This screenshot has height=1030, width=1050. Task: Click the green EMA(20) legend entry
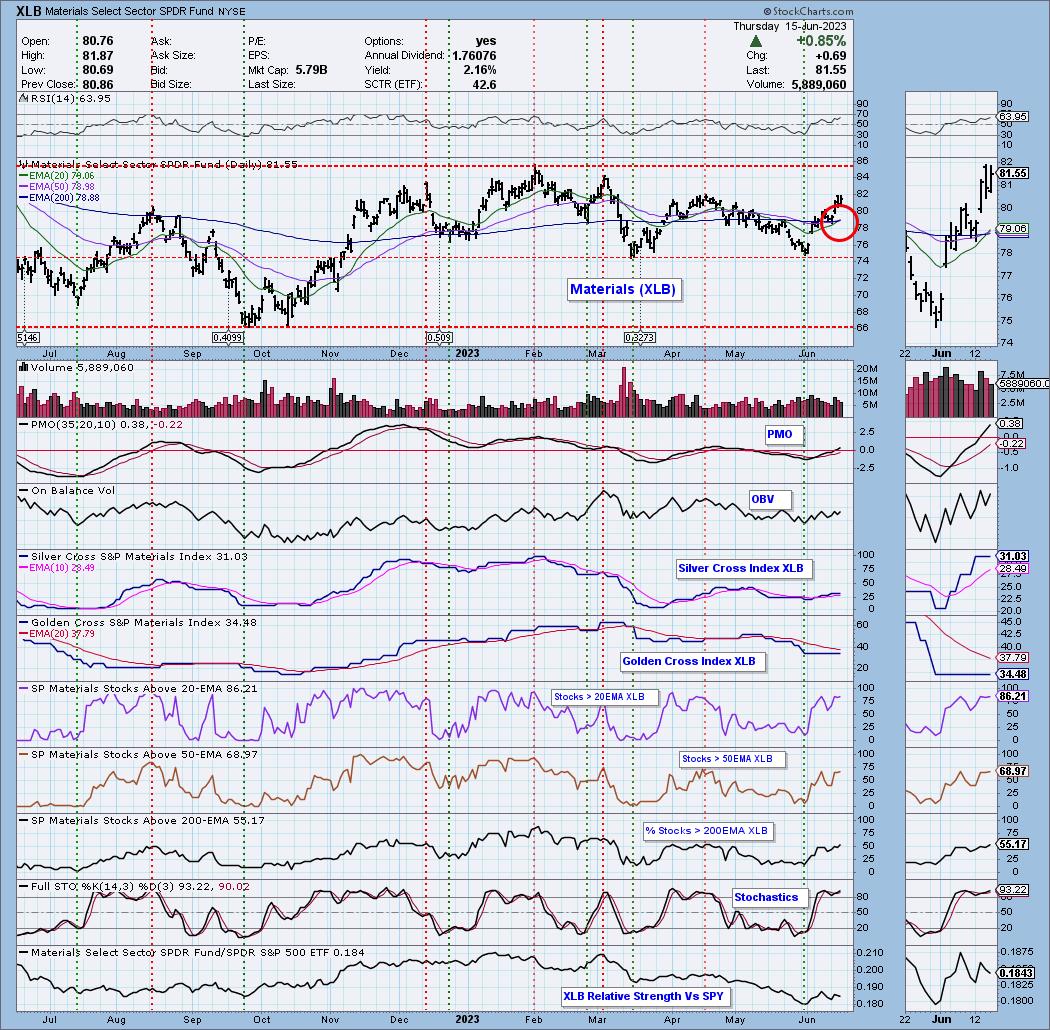[x=57, y=175]
